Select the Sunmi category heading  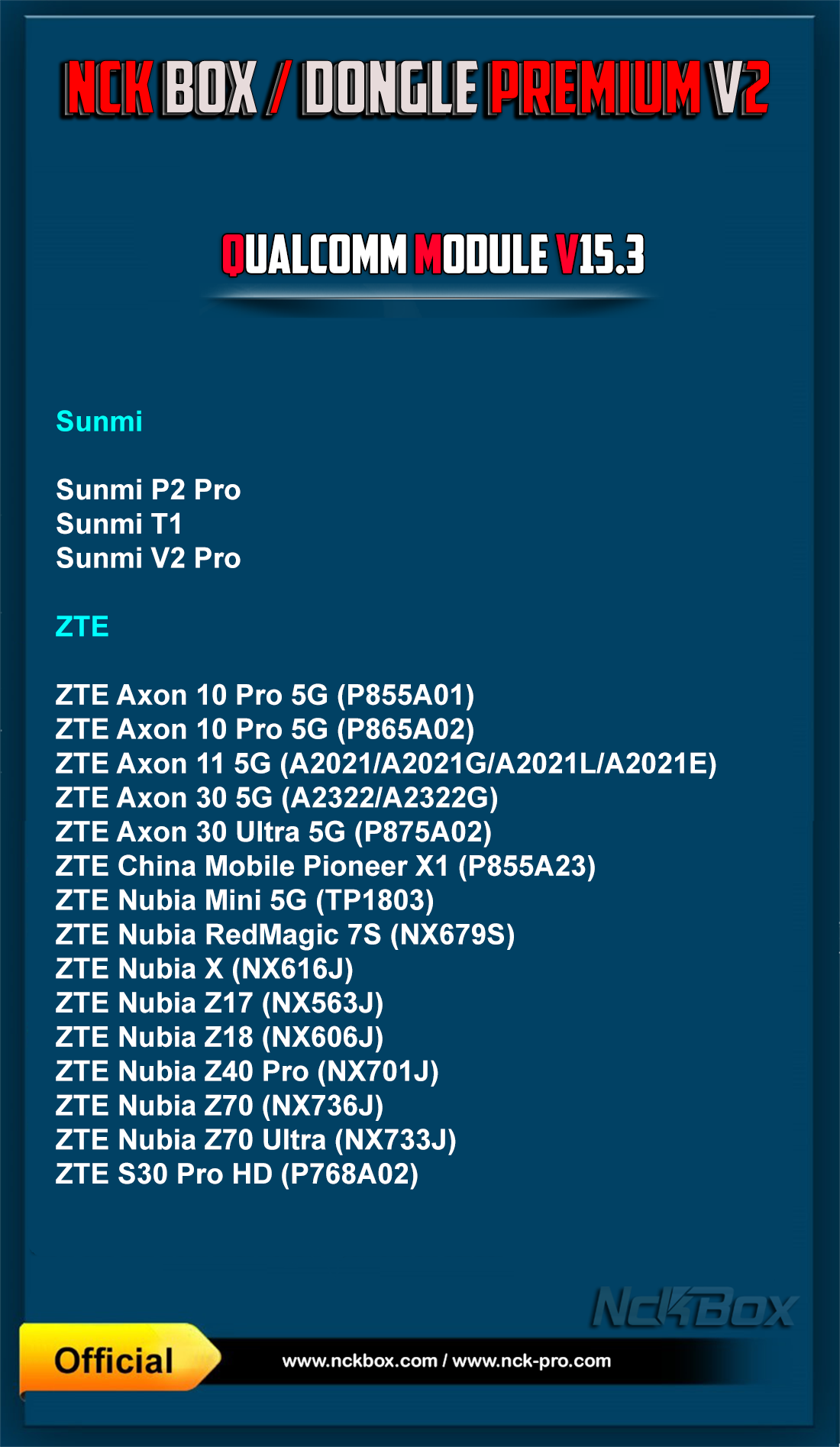point(99,422)
